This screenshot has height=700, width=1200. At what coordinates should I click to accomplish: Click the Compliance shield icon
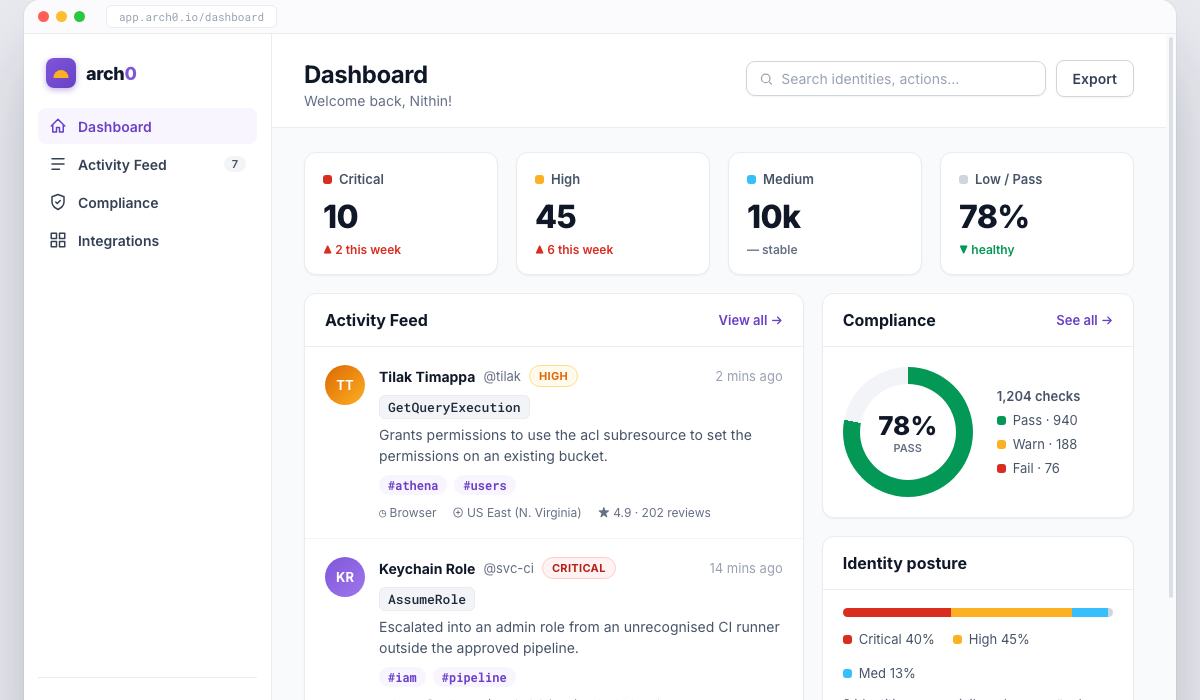58,202
